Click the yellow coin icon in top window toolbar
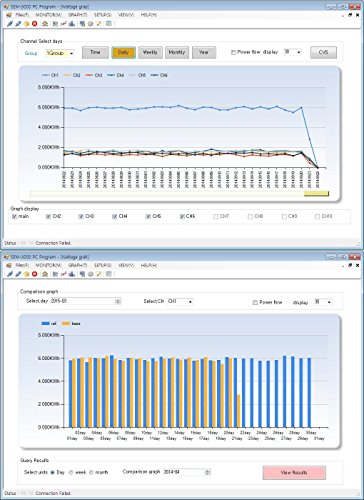The image size is (364, 500). pyautogui.click(x=26, y=24)
